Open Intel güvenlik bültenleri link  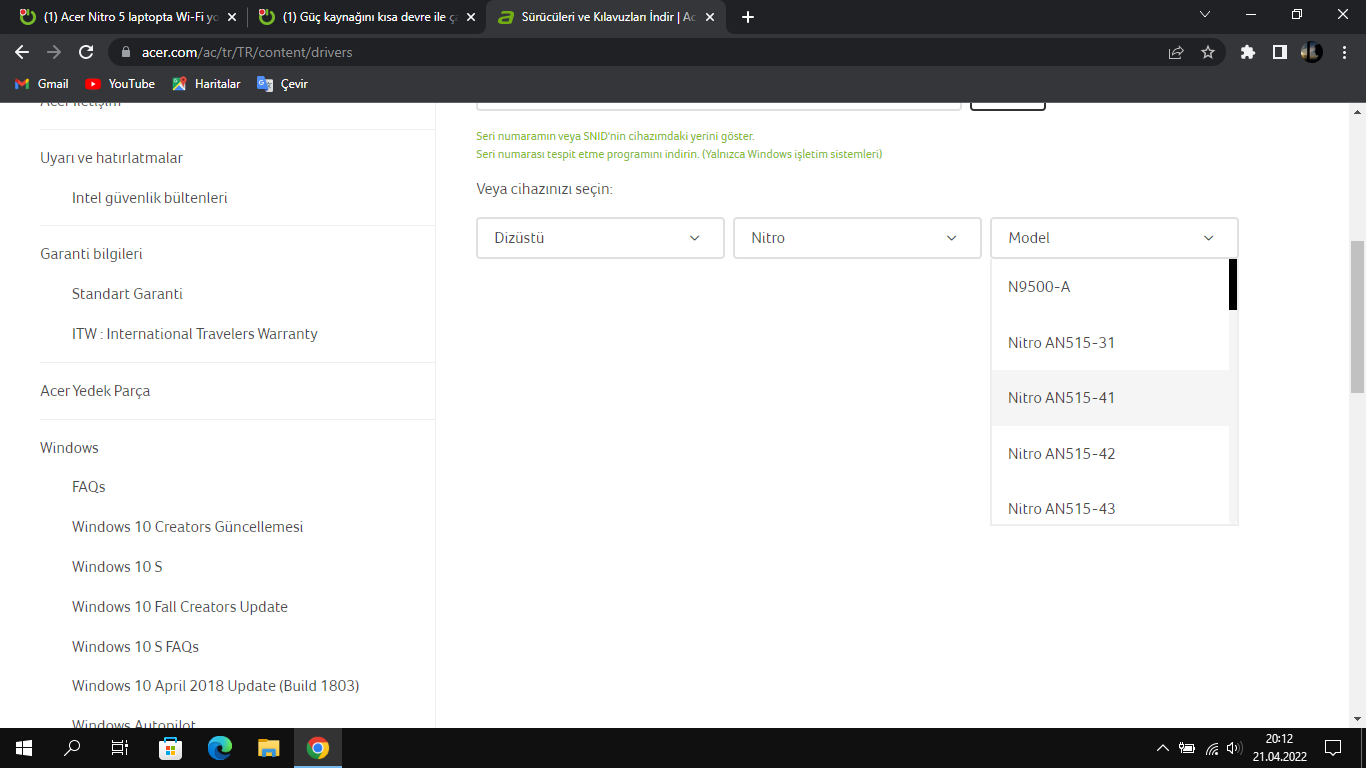[x=149, y=198]
